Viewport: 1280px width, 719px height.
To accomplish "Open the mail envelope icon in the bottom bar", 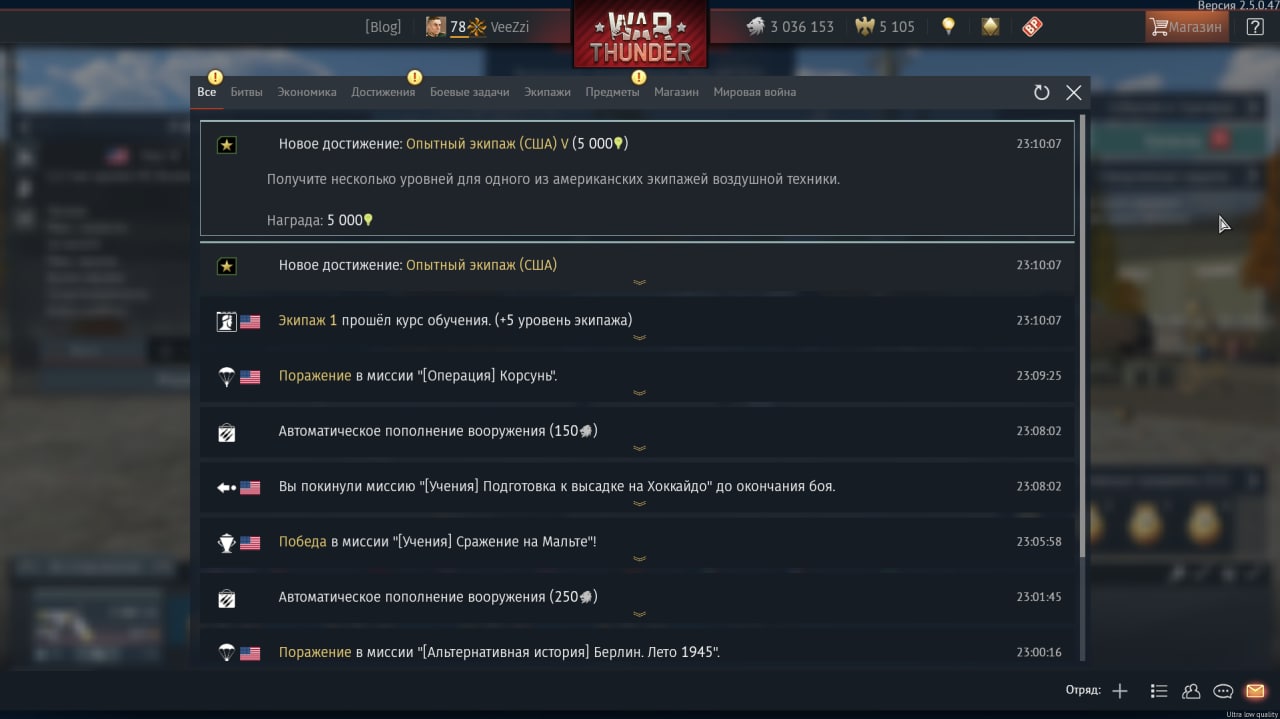I will [1254, 691].
